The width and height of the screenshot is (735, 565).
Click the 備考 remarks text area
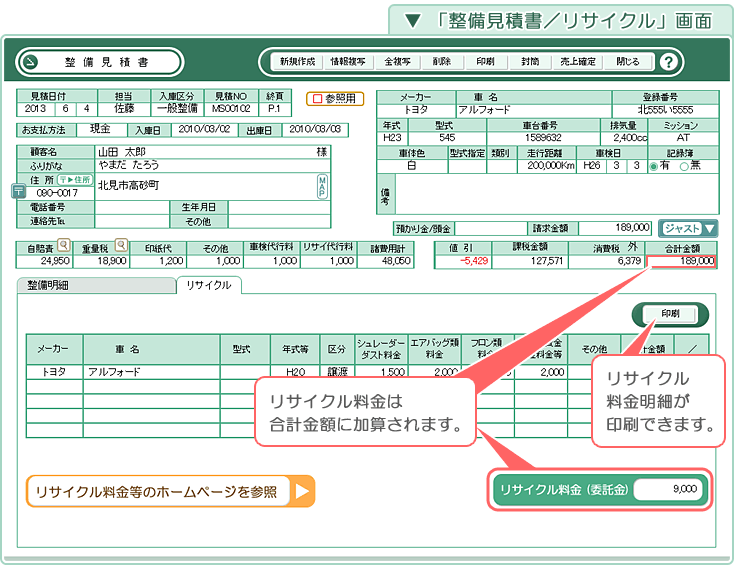point(556,194)
